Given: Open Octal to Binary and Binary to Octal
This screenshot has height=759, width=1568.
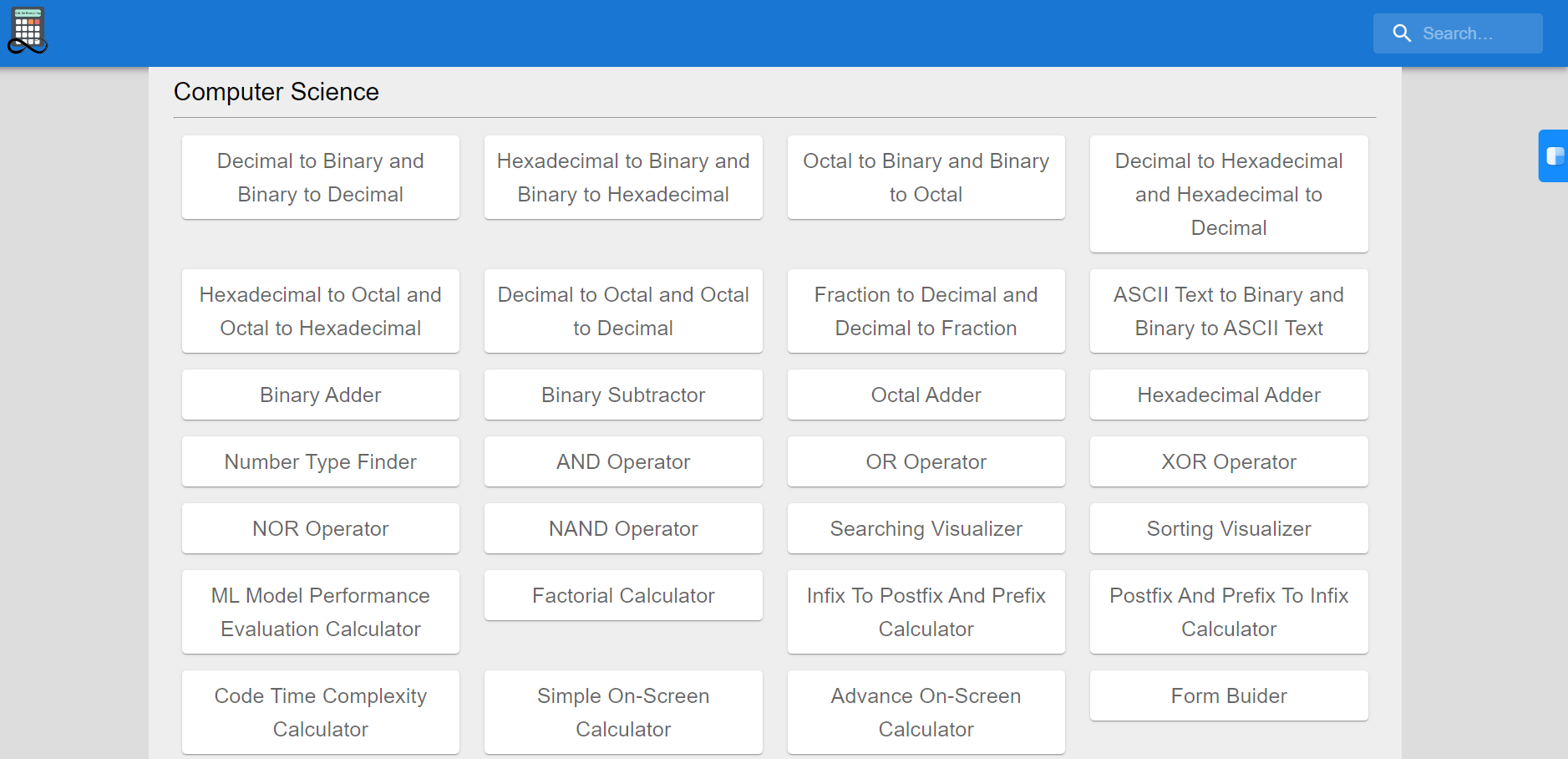Looking at the screenshot, I should coord(926,177).
